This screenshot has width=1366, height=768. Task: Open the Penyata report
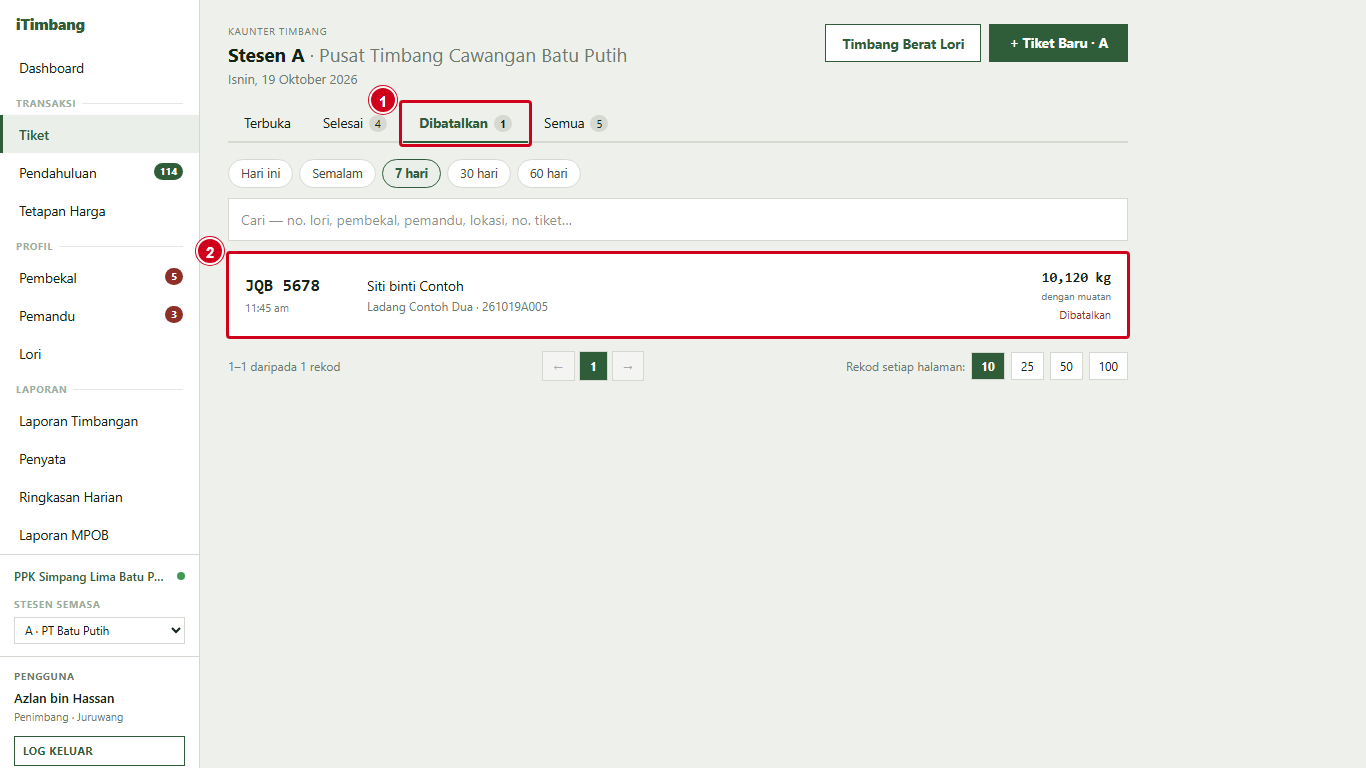[100, 459]
